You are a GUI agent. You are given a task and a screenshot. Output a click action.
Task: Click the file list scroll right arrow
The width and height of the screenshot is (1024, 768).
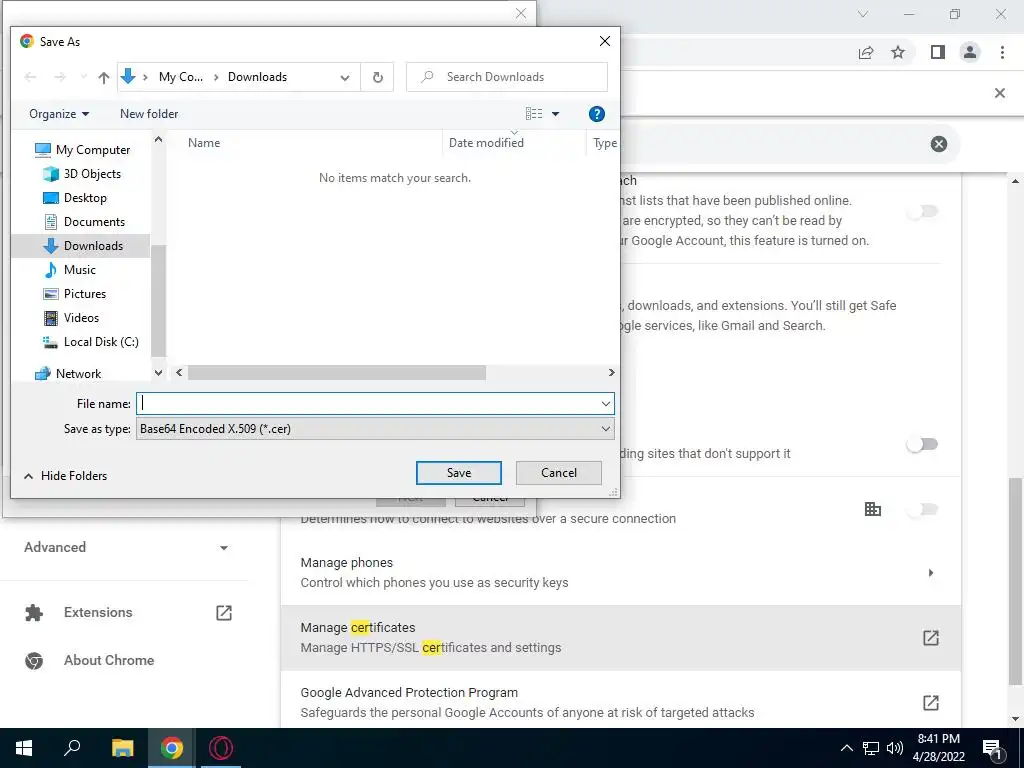[611, 372]
